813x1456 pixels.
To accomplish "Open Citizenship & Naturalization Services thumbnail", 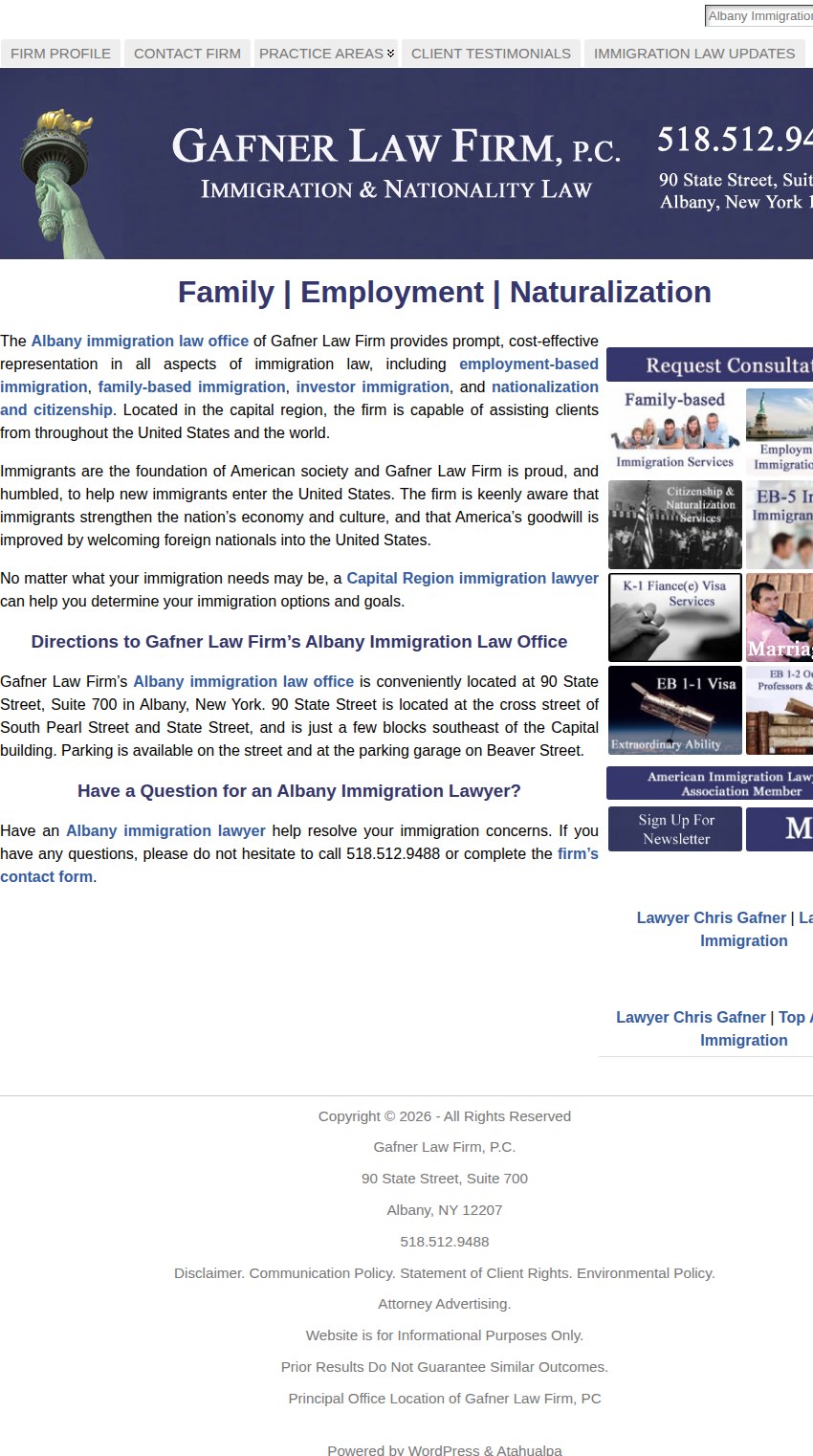I will pyautogui.click(x=675, y=525).
